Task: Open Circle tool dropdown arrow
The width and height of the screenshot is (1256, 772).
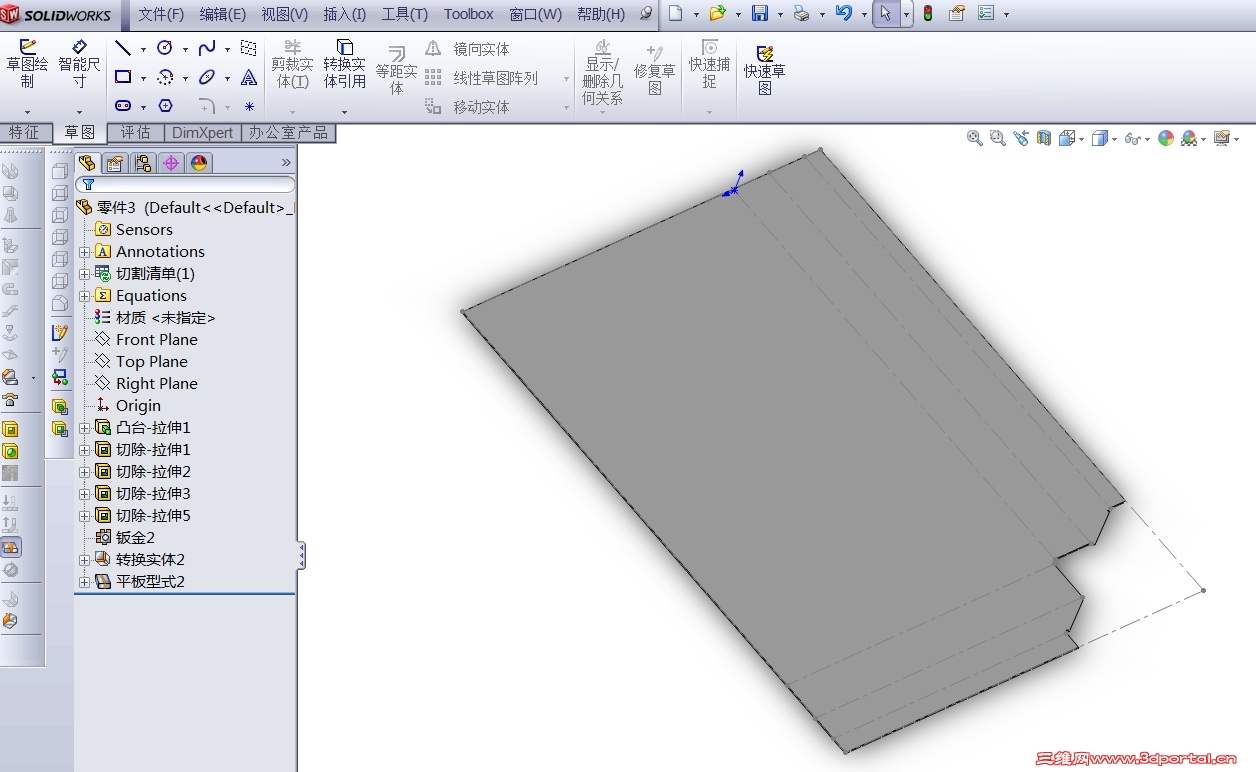Action: (x=185, y=49)
